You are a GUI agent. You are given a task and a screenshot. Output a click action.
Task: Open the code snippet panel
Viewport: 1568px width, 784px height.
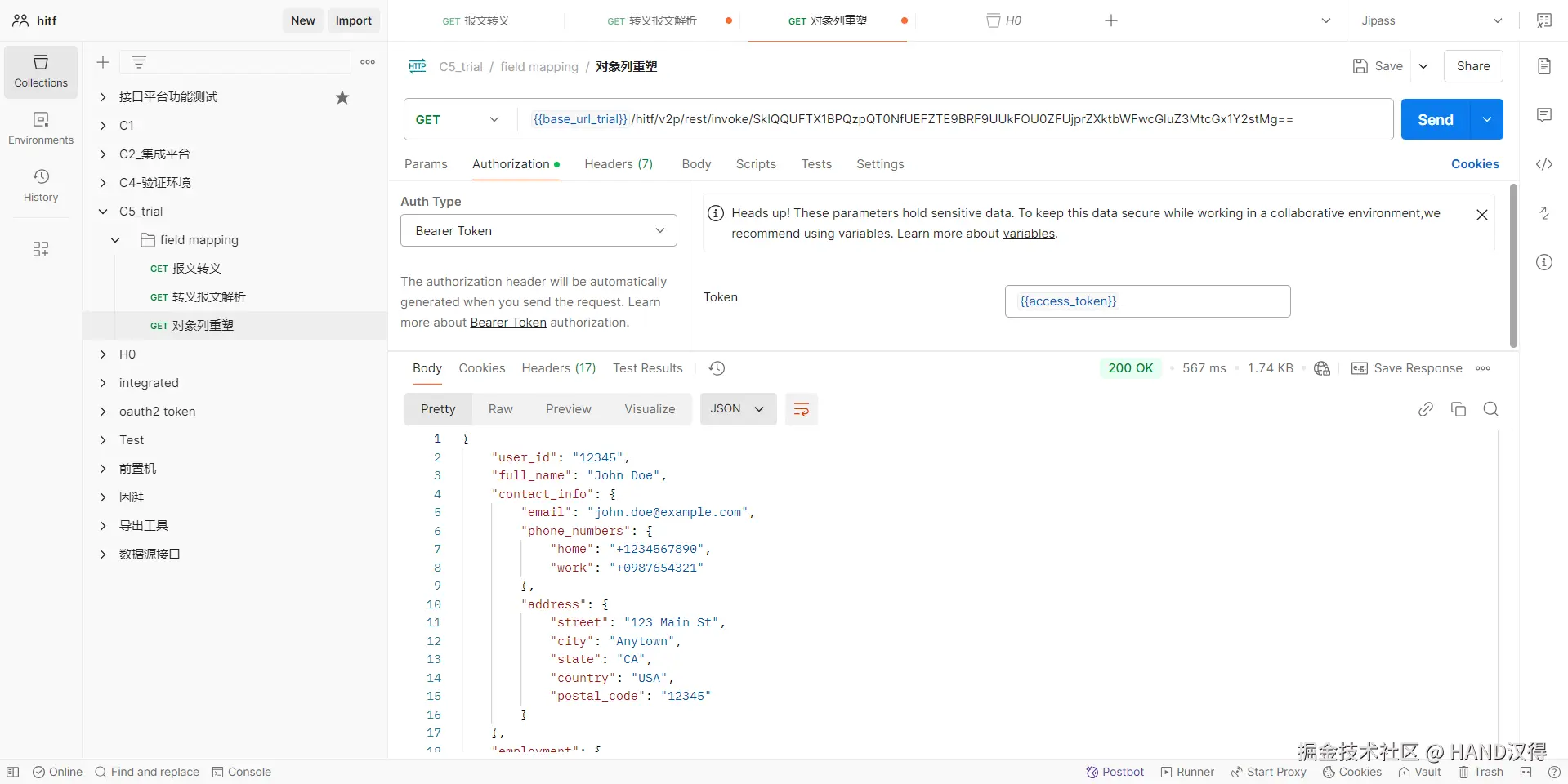pyautogui.click(x=1543, y=164)
